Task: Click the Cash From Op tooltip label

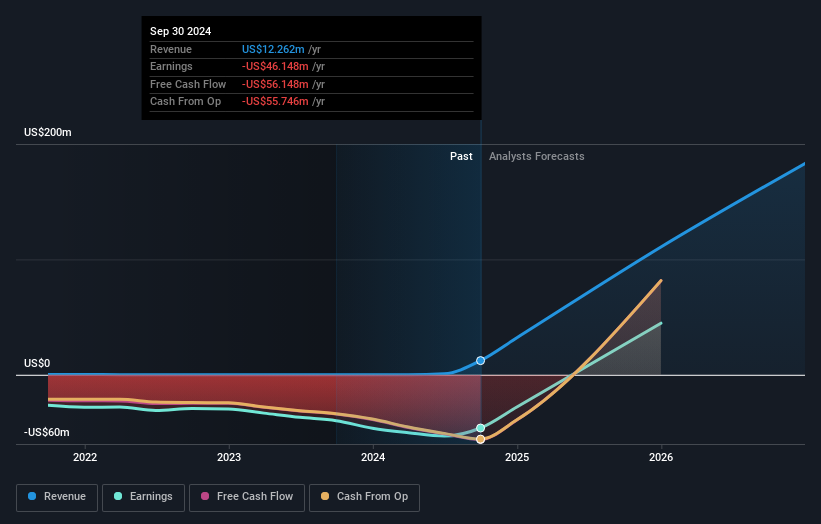Action: click(185, 102)
